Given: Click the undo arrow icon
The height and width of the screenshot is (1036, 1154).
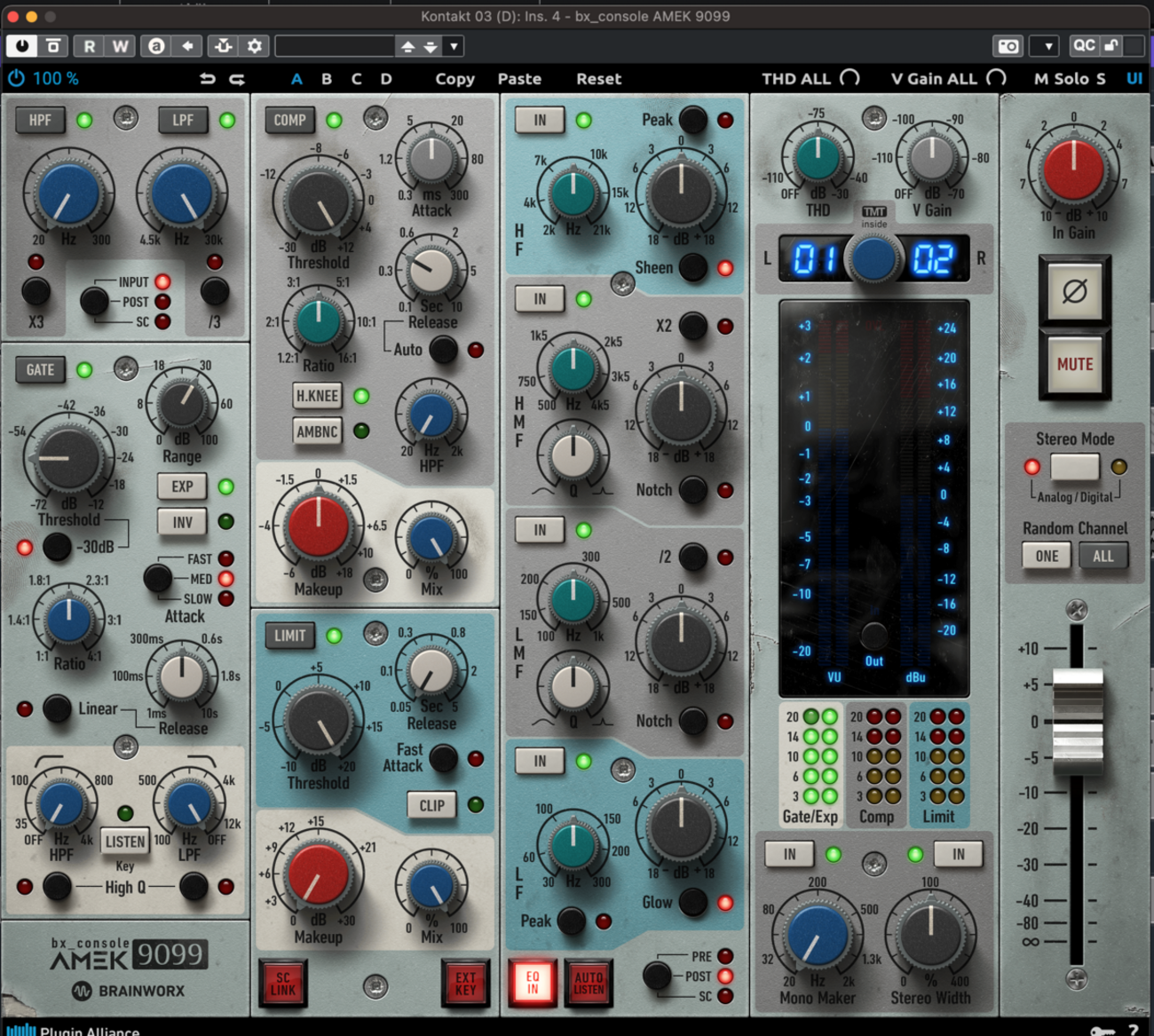Looking at the screenshot, I should coord(208,79).
